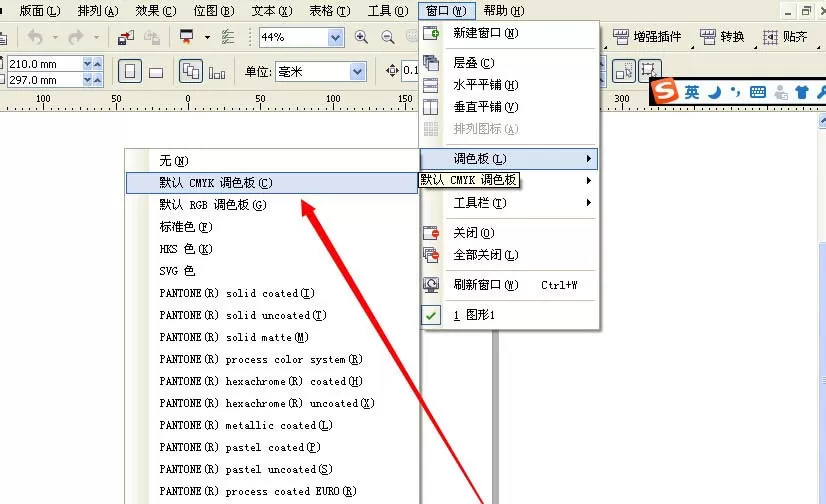The image size is (826, 504).
Task: Open the Options checklist icon
Action: 228,37
